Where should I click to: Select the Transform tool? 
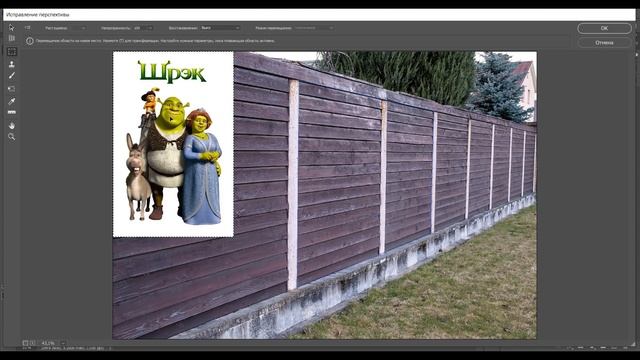tap(11, 89)
